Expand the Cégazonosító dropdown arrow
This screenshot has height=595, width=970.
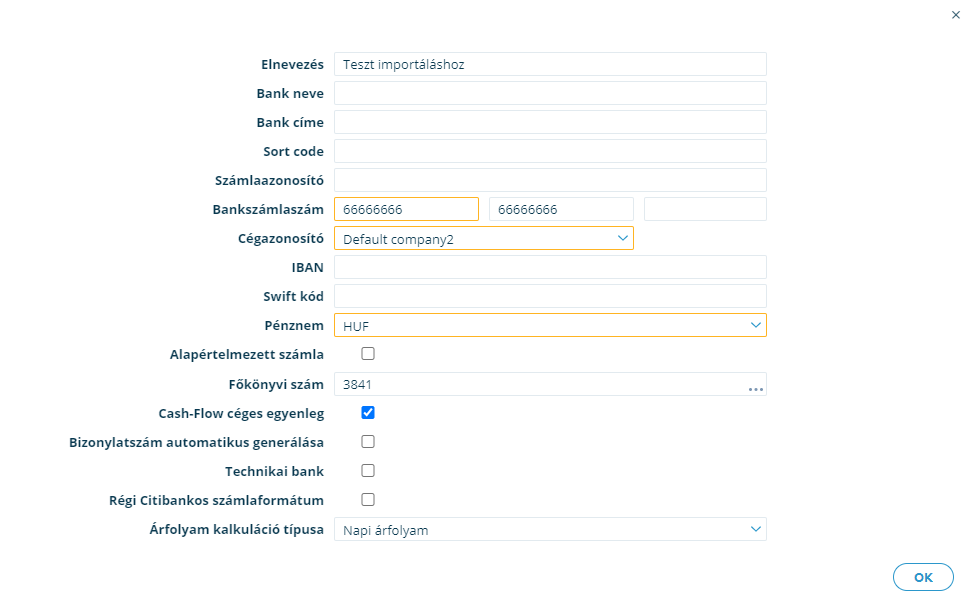coord(622,238)
